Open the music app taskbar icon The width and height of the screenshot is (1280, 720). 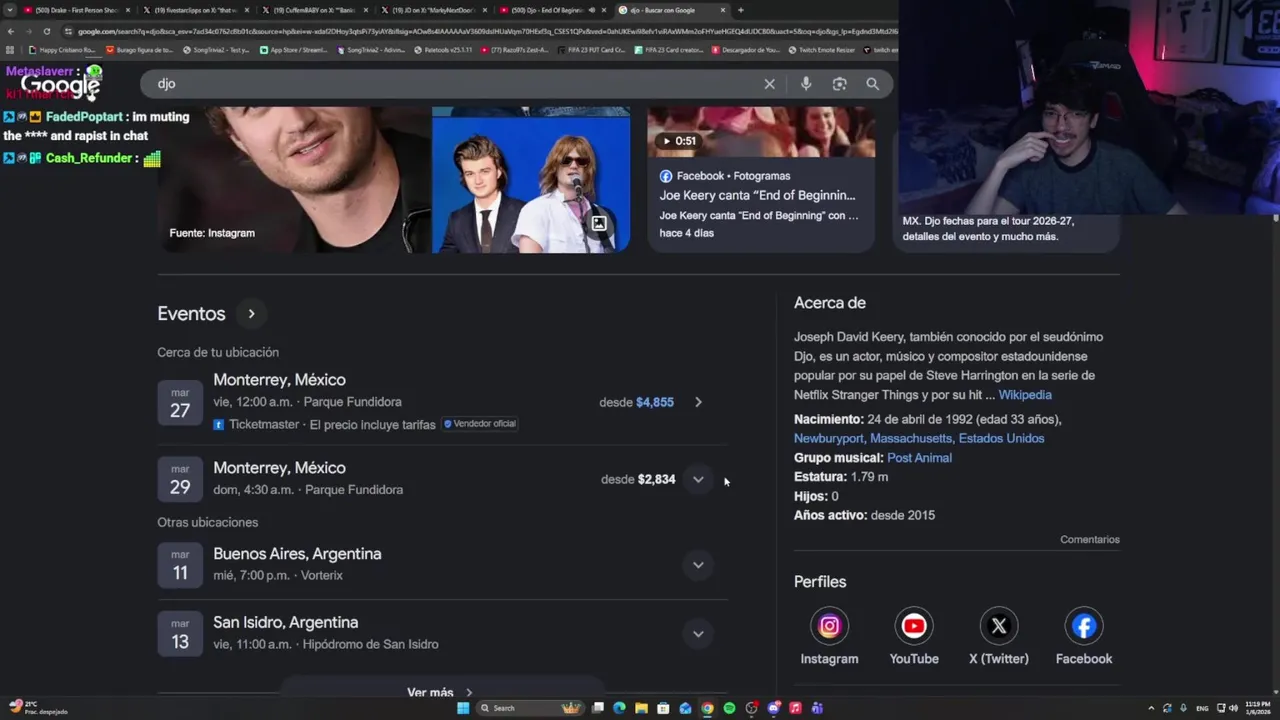pyautogui.click(x=795, y=708)
